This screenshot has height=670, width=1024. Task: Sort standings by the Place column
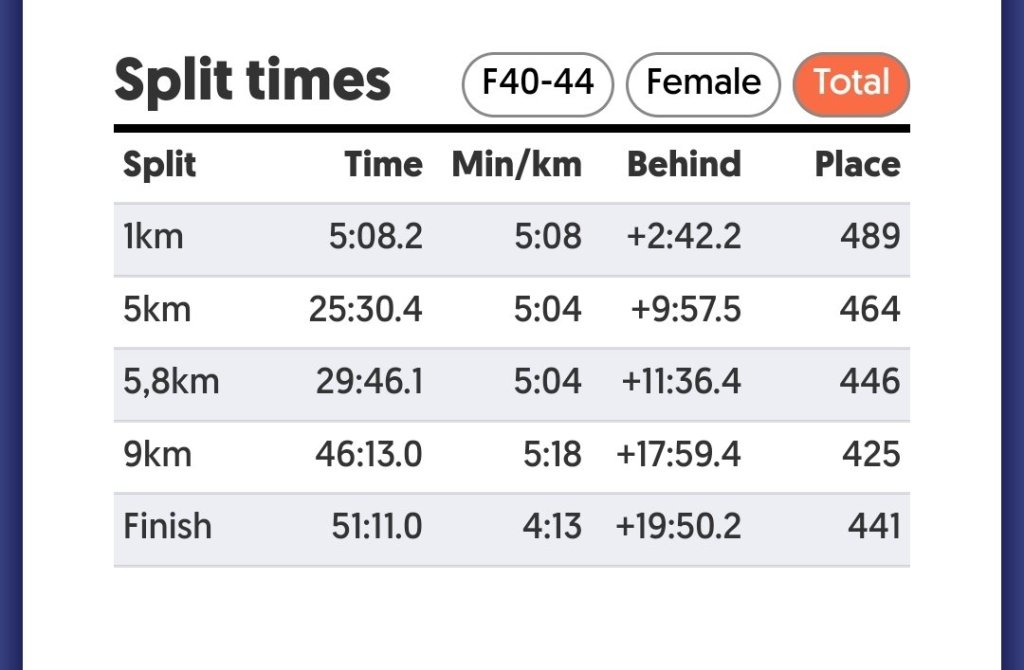(x=858, y=164)
